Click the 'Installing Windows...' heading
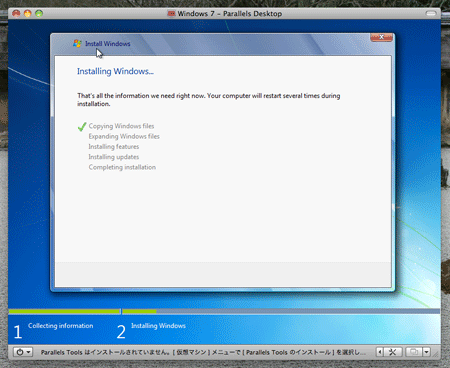This screenshot has width=450, height=368. (115, 71)
